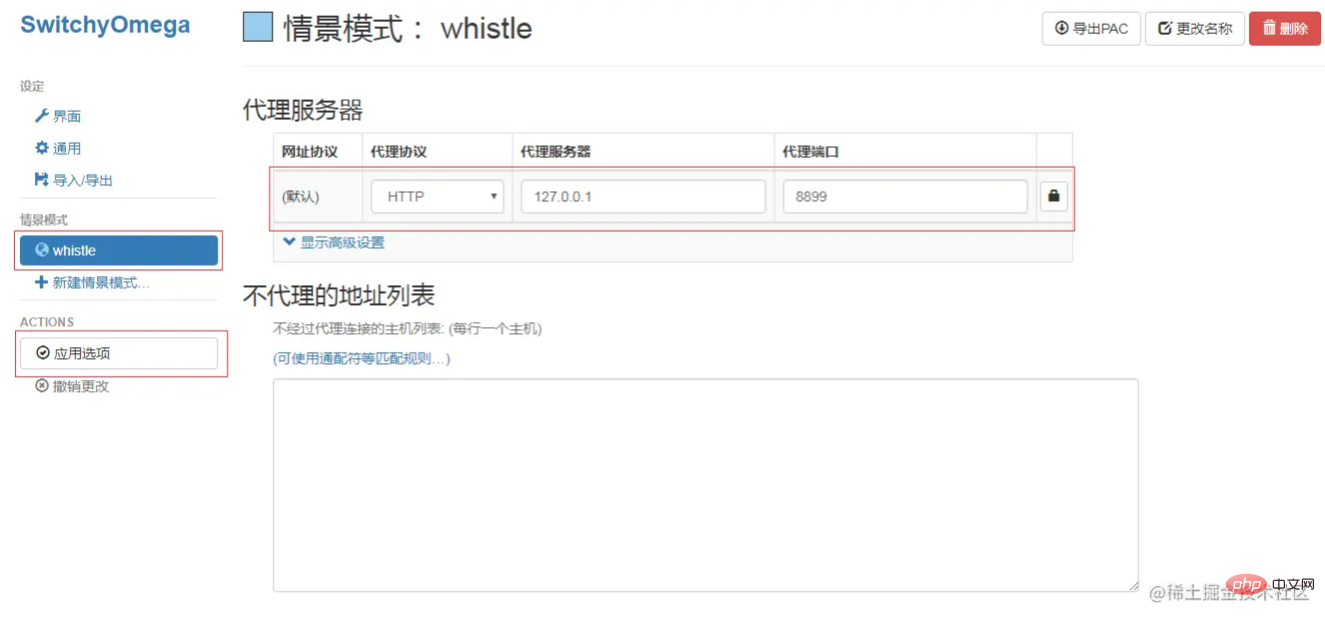Expand 显示高级设置 advanced options
The height and width of the screenshot is (617, 1325).
(x=334, y=242)
